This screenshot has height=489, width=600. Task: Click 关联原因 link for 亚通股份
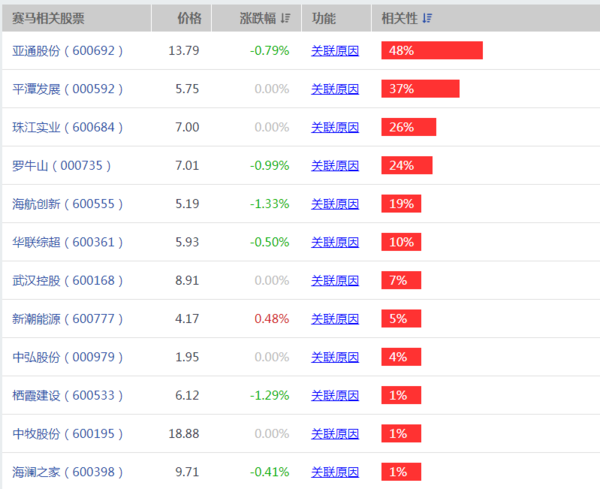tap(335, 50)
